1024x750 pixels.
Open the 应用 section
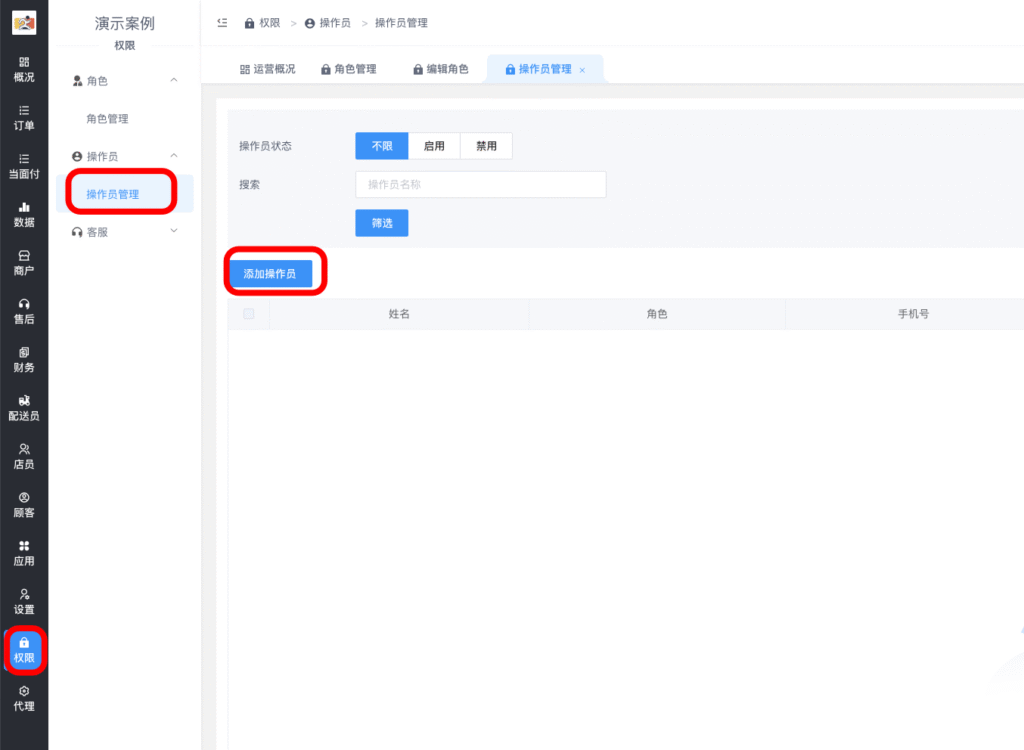coord(22,553)
